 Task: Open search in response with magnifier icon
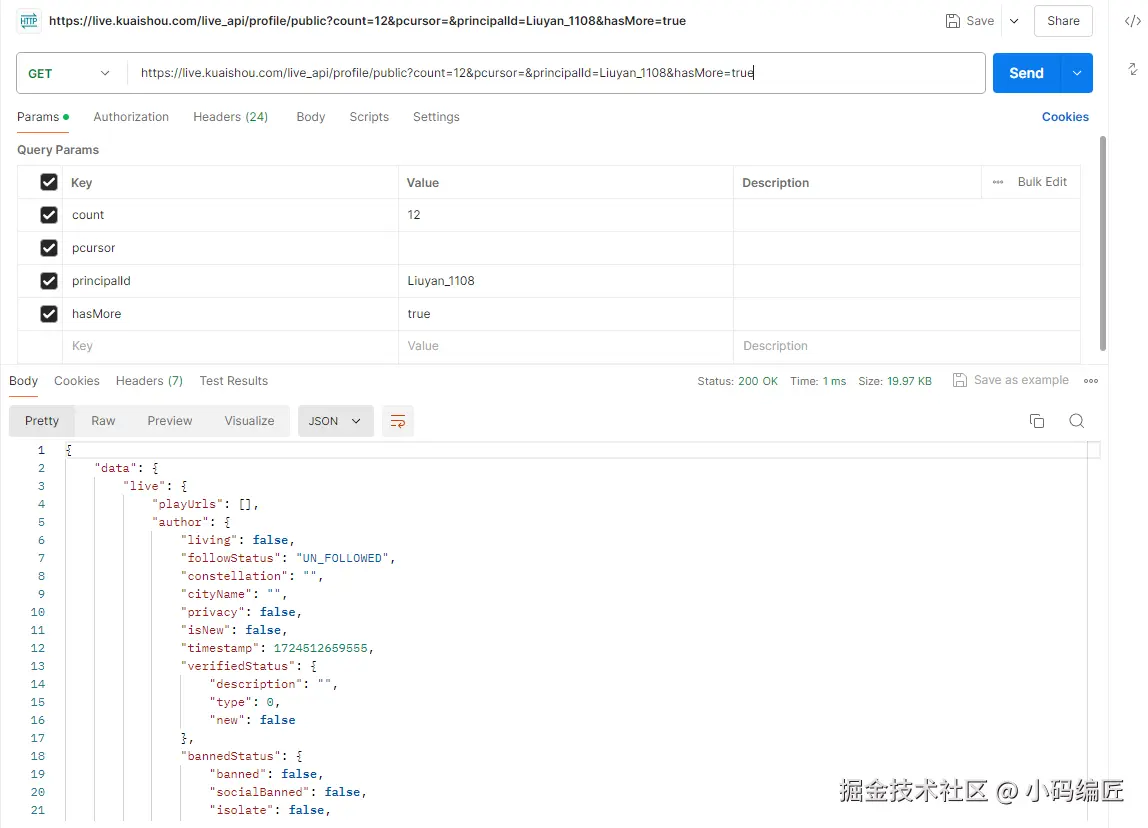[x=1076, y=421]
